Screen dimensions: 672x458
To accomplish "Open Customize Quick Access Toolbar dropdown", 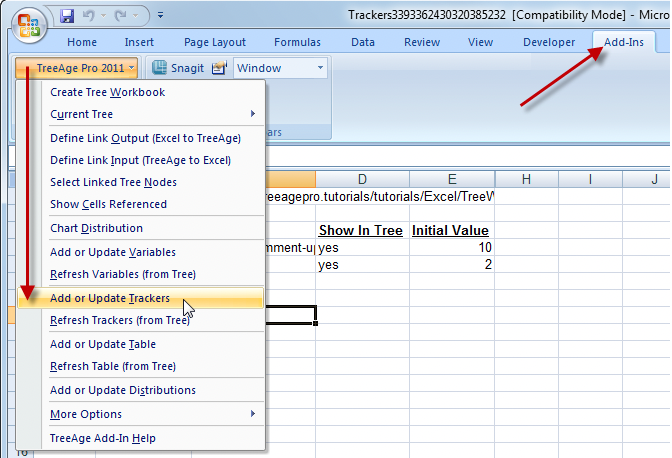I will point(160,15).
